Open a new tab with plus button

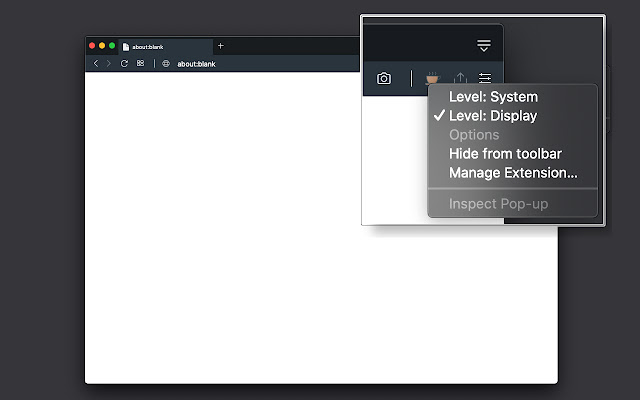click(x=221, y=46)
